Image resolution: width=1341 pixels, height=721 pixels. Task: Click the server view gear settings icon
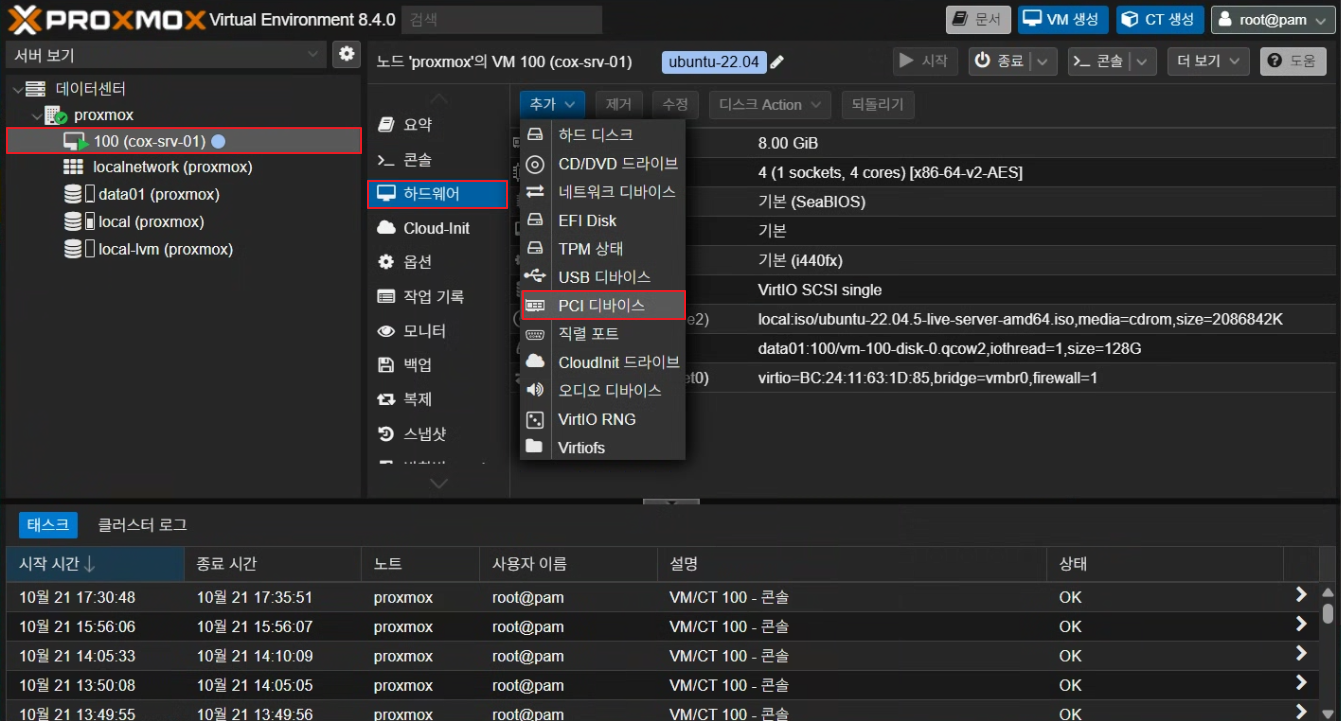346,54
